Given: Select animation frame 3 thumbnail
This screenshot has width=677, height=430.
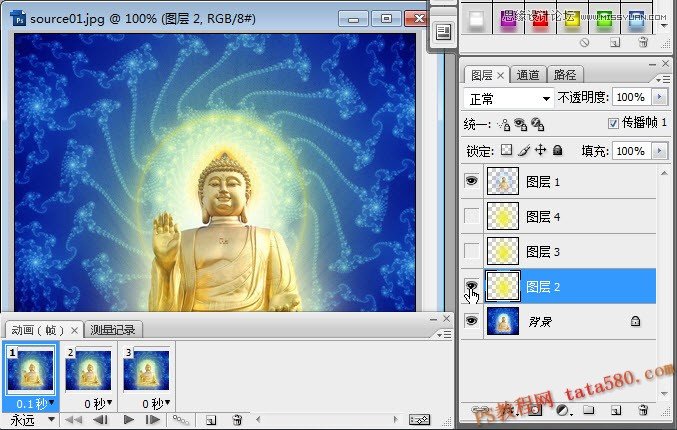Looking at the screenshot, I should coord(146,370).
